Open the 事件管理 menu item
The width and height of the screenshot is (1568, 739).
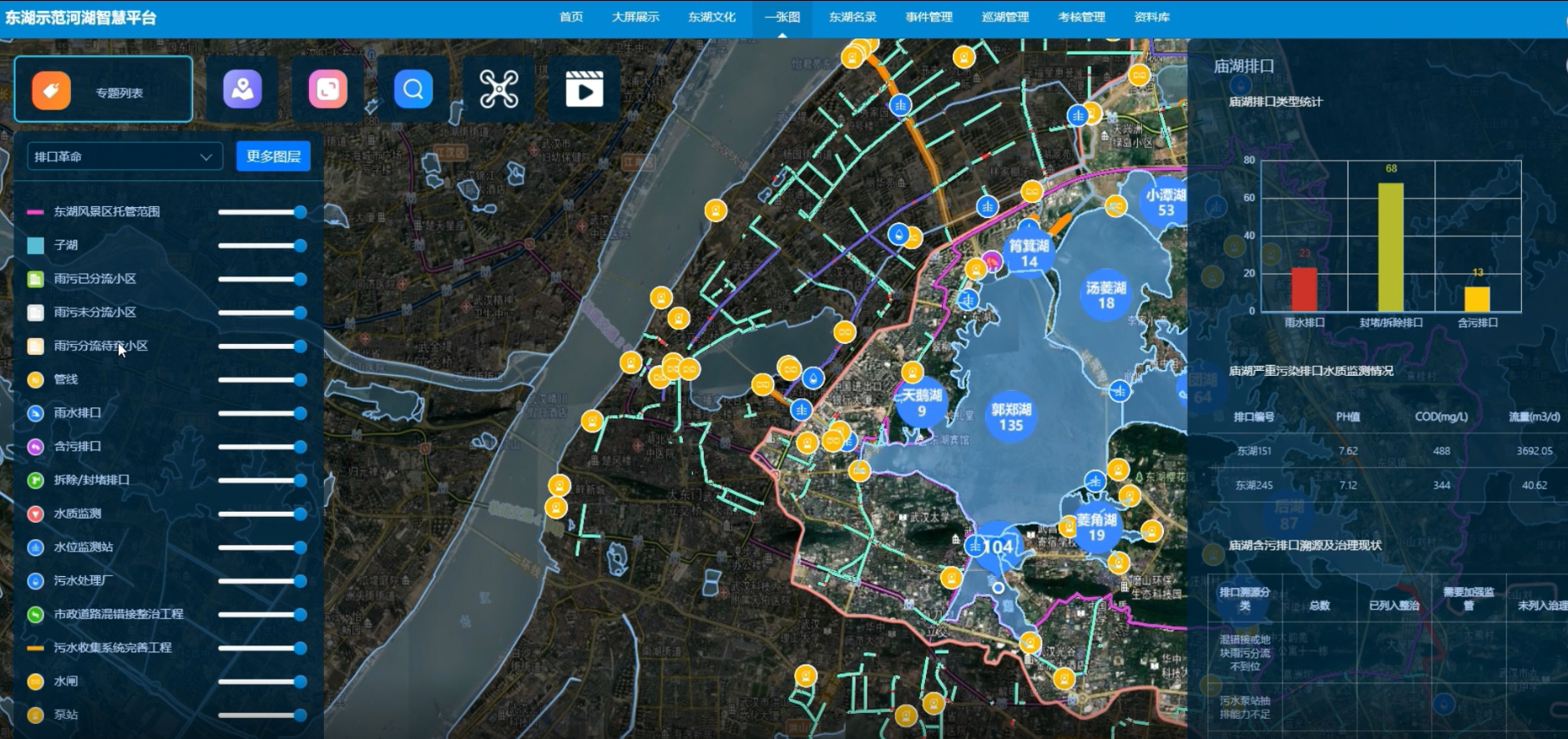point(929,17)
